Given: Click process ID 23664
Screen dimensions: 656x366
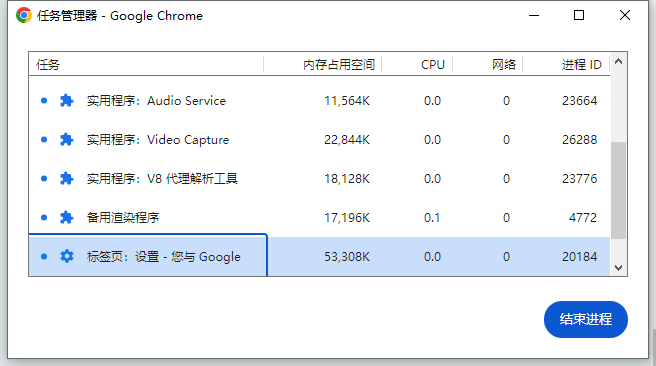Looking at the screenshot, I should tap(579, 100).
